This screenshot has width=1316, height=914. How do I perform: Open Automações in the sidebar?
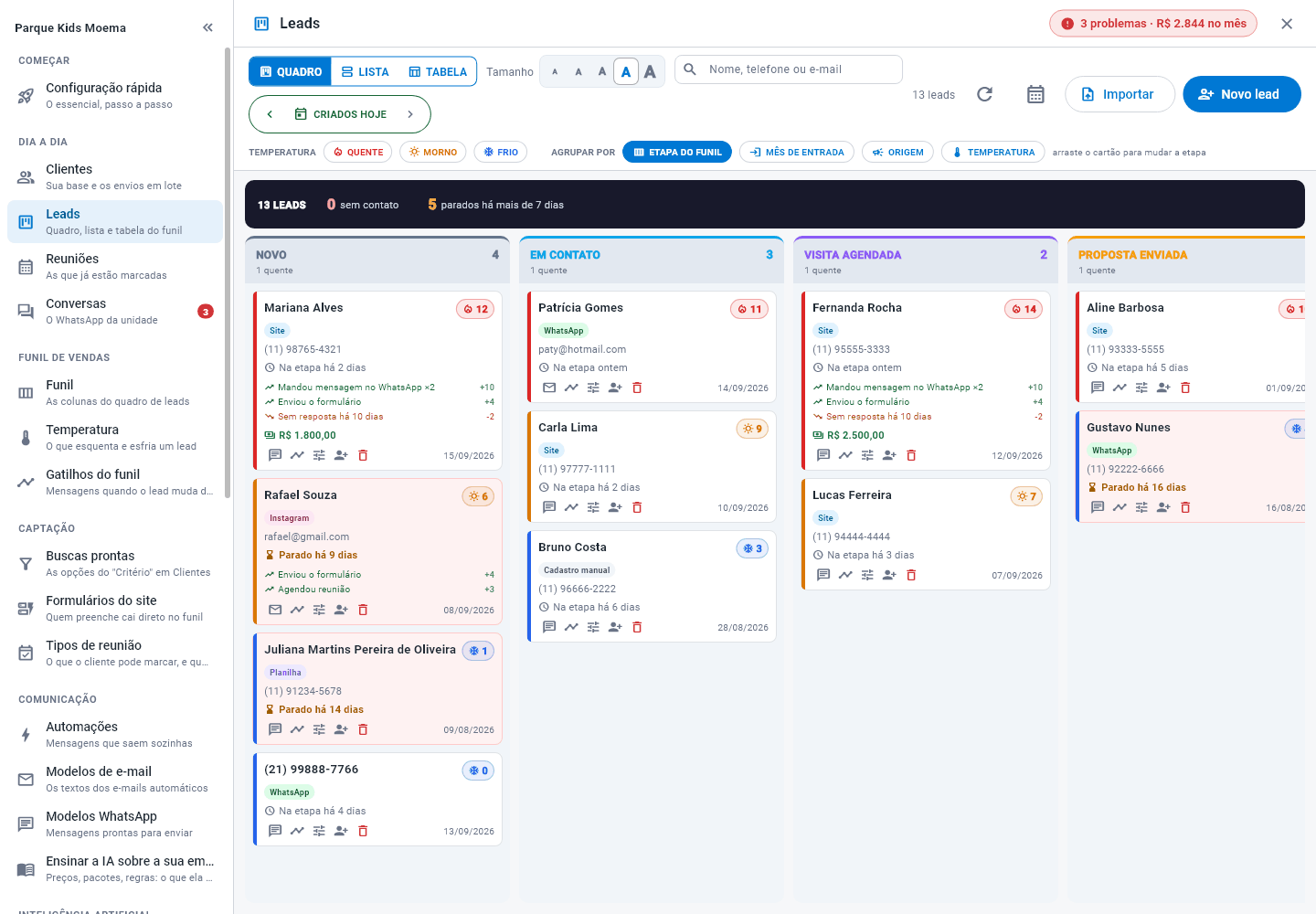click(115, 734)
